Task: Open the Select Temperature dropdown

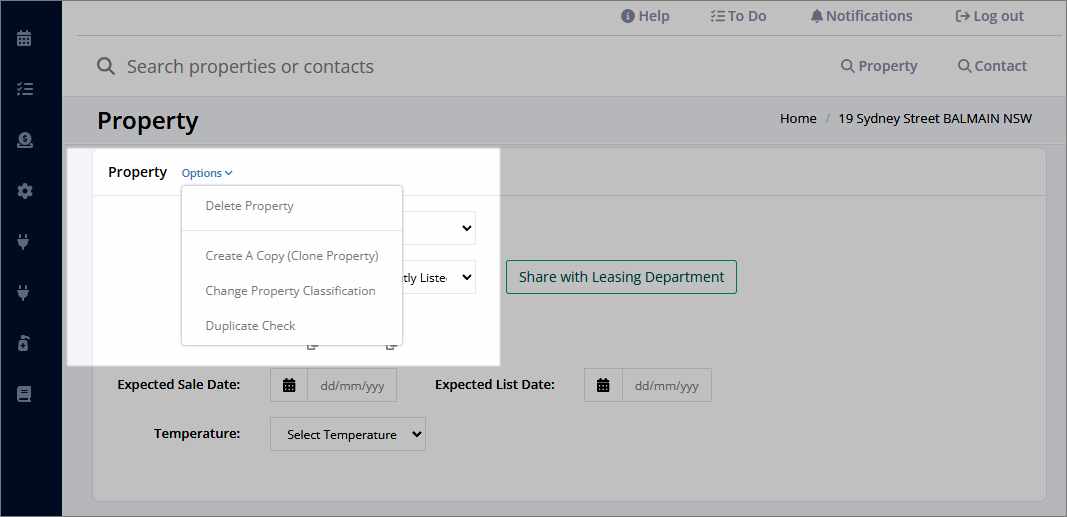Action: 348,434
